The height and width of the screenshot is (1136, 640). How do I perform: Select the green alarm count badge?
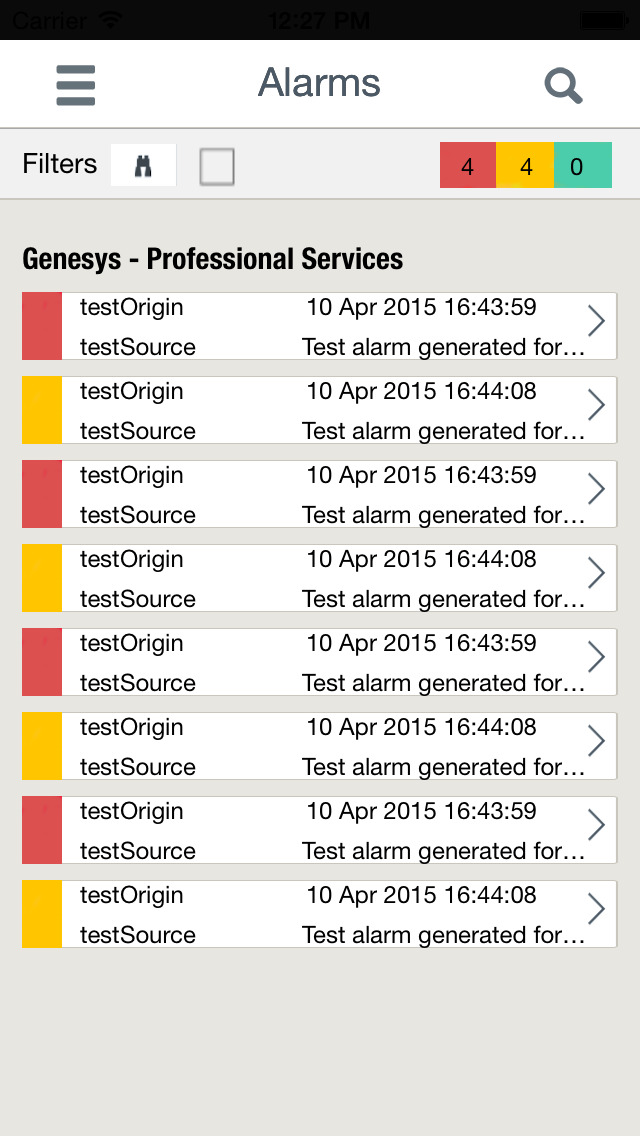[x=582, y=166]
